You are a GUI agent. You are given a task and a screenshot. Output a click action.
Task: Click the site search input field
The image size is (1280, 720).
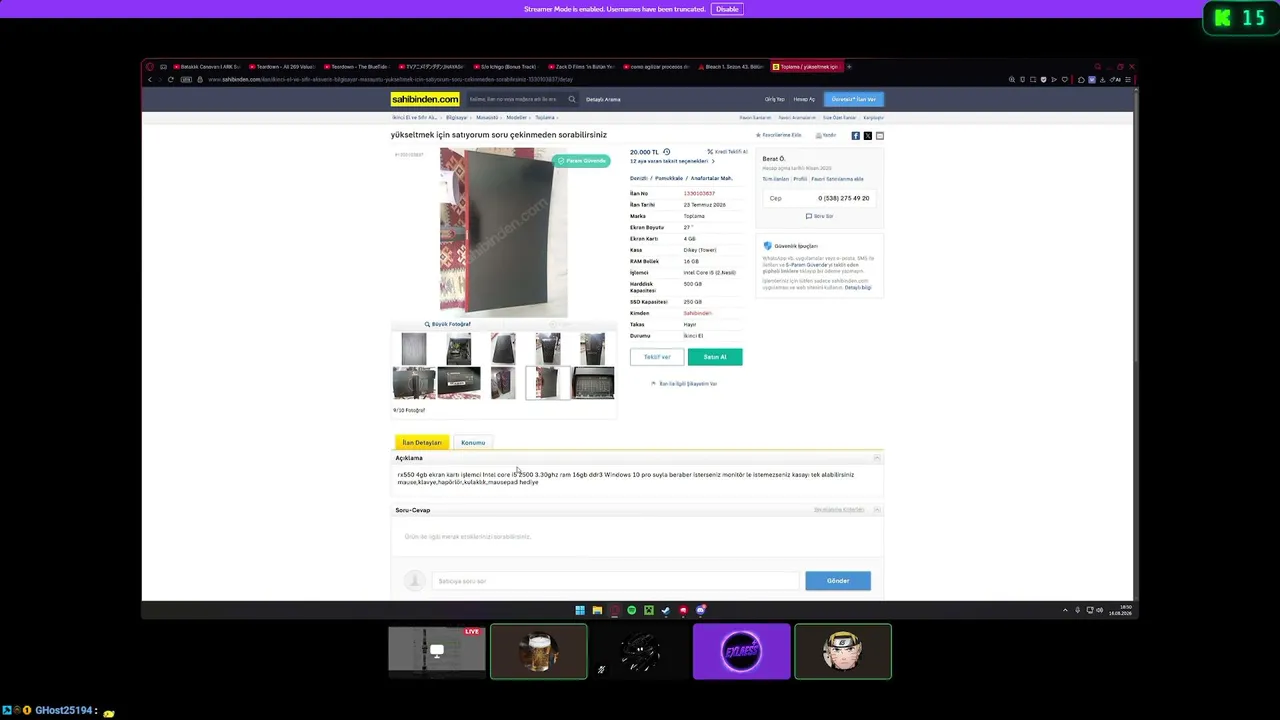[x=517, y=99]
